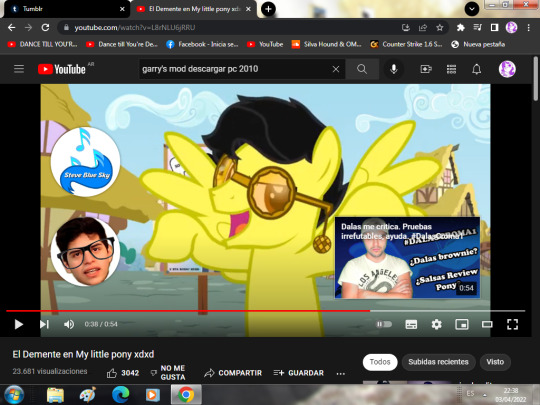Open a new browser tab

268,9
